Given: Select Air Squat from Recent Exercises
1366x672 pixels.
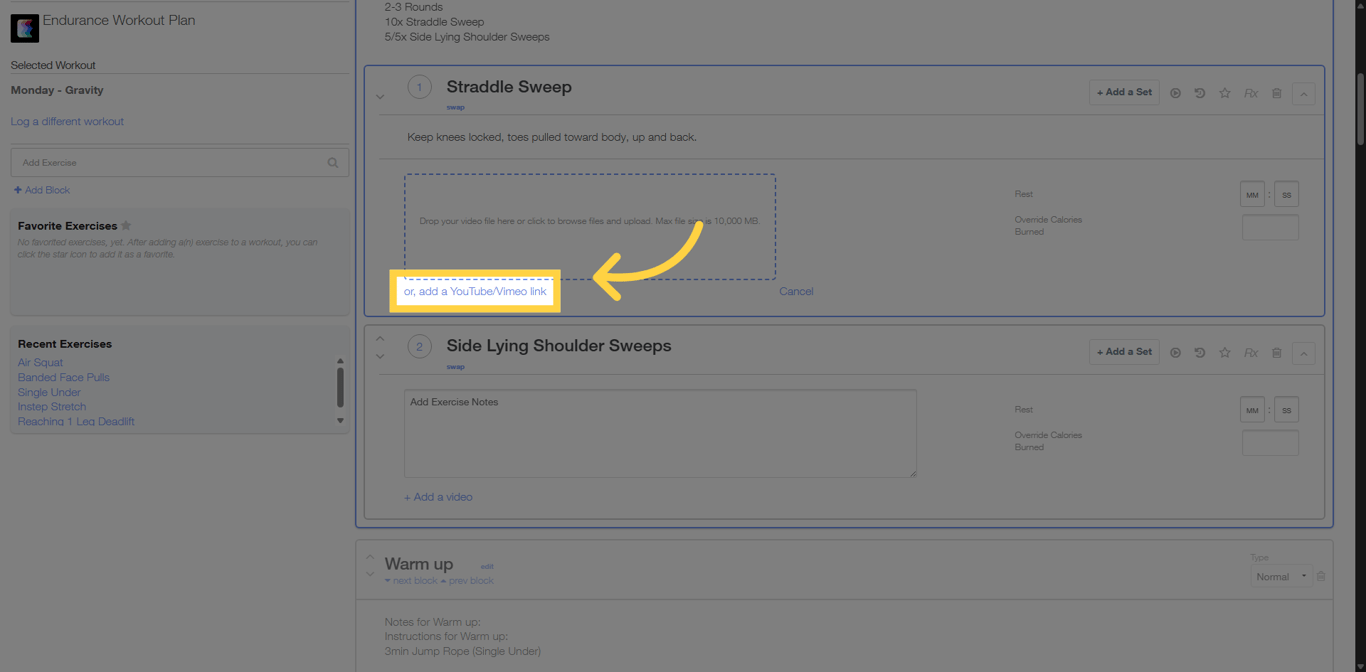Looking at the screenshot, I should [40, 363].
